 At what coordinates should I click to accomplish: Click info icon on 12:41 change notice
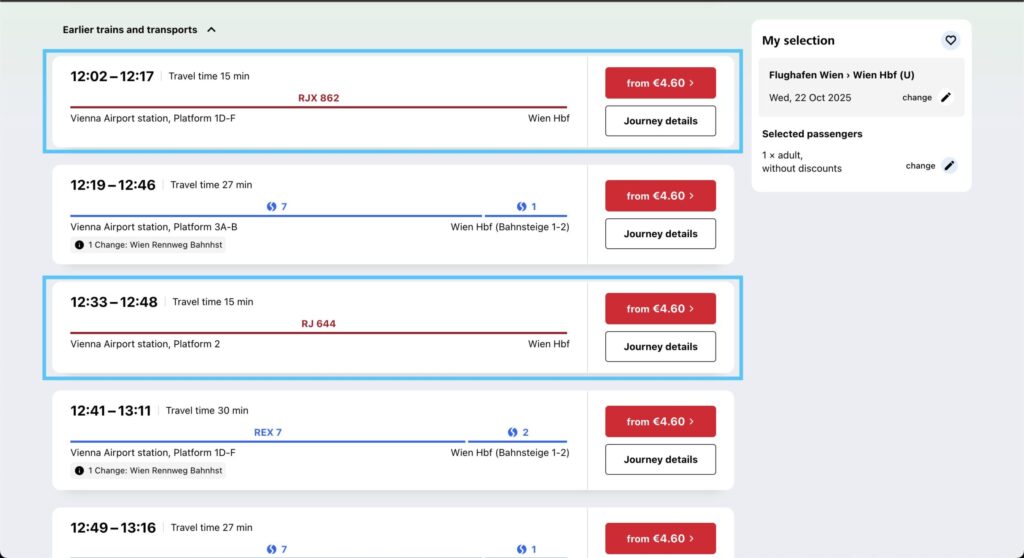80,470
